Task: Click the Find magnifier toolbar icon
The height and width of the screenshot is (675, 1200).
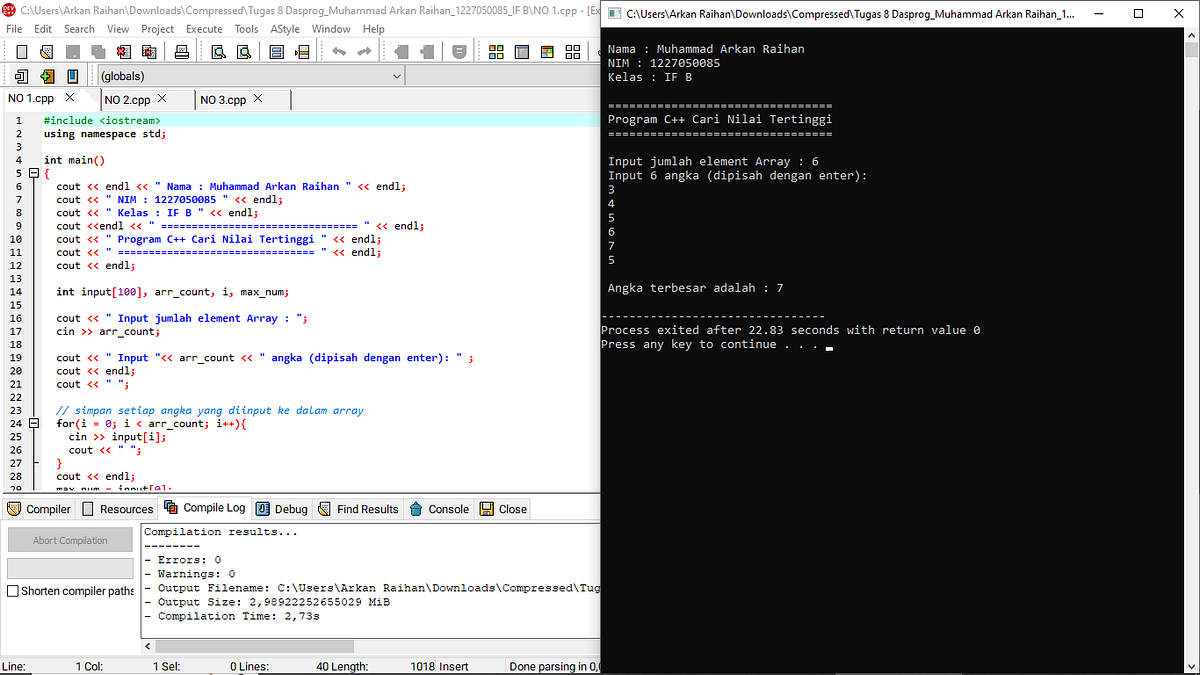Action: [x=218, y=51]
